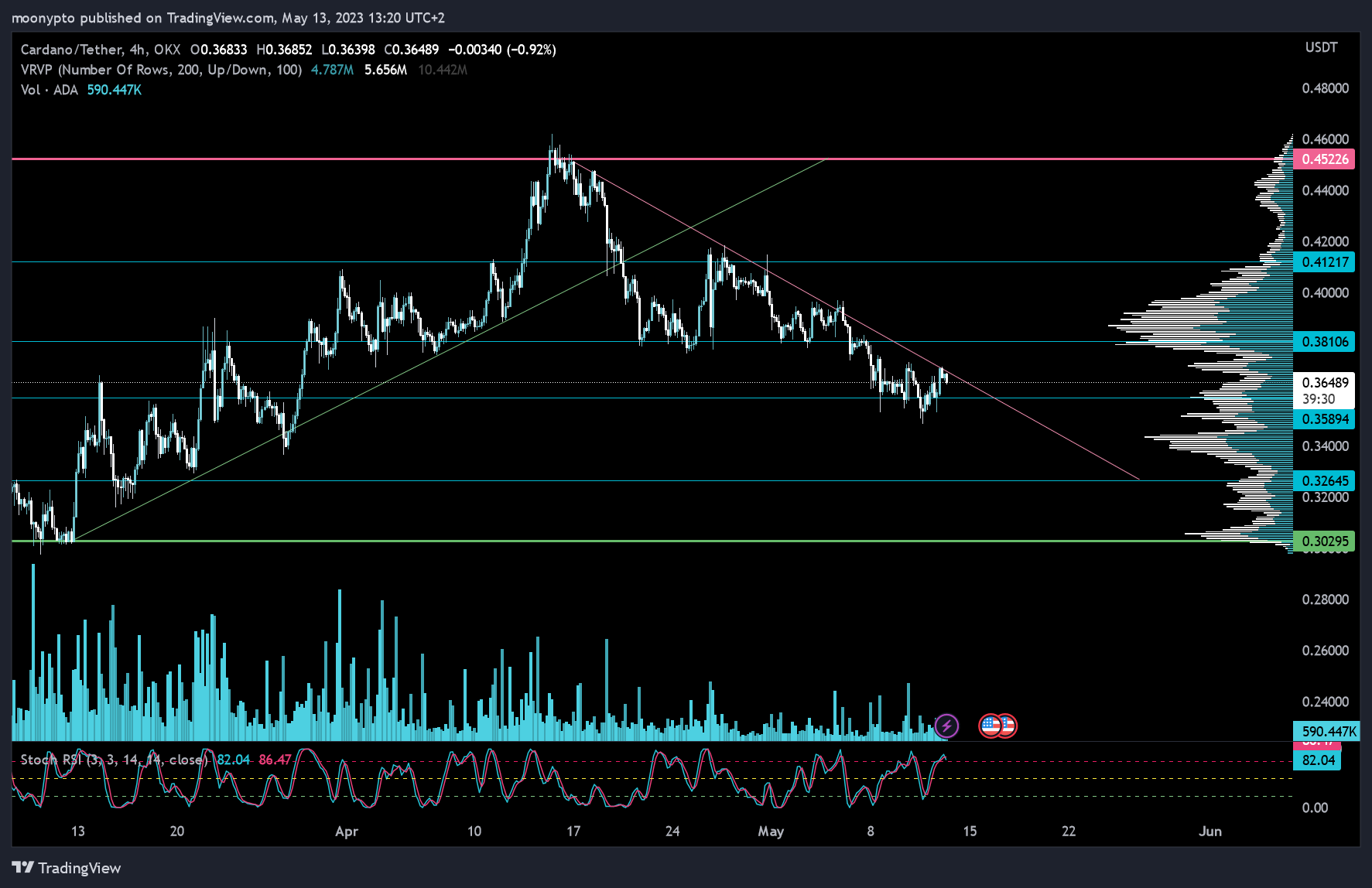Select the green 0.30295 support label
1372x888 pixels.
coord(1324,541)
